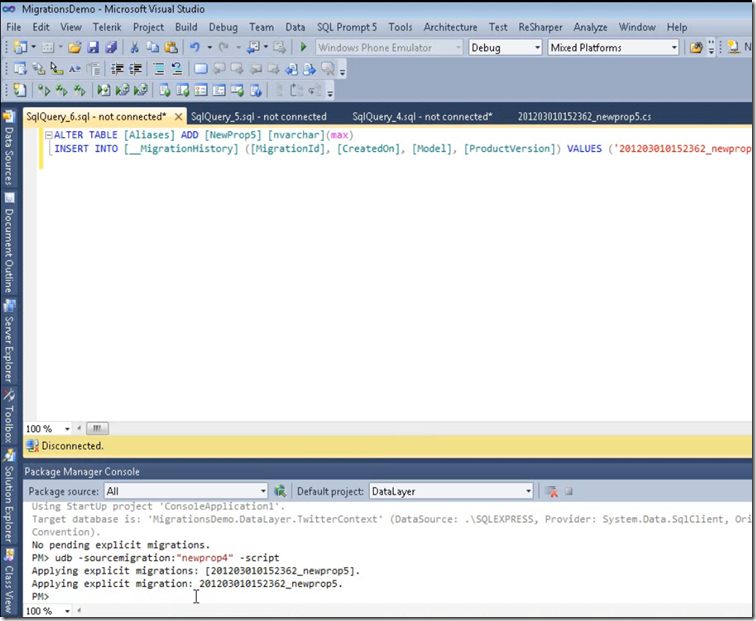Open the Debug menu

(223, 27)
